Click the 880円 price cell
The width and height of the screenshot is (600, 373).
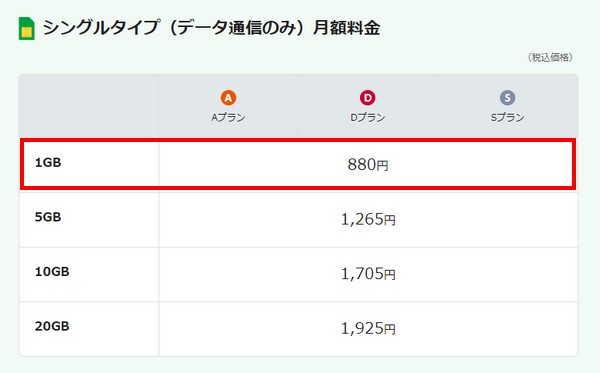[368, 165]
